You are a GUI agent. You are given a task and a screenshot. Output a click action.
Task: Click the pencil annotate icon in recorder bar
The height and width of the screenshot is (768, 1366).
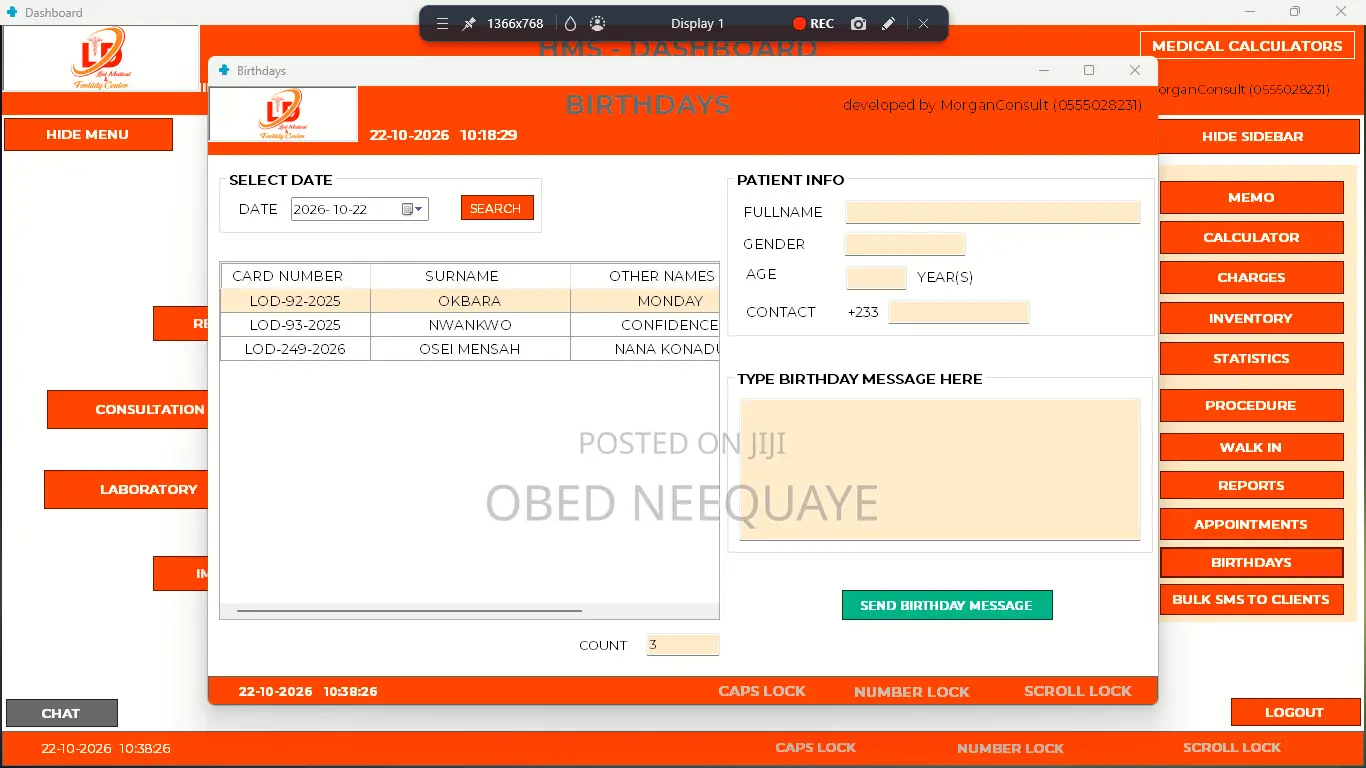click(888, 23)
